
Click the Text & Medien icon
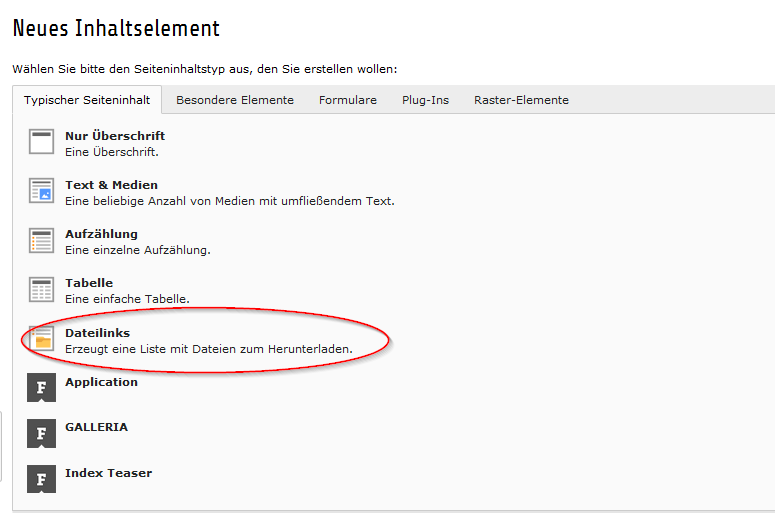pos(41,191)
